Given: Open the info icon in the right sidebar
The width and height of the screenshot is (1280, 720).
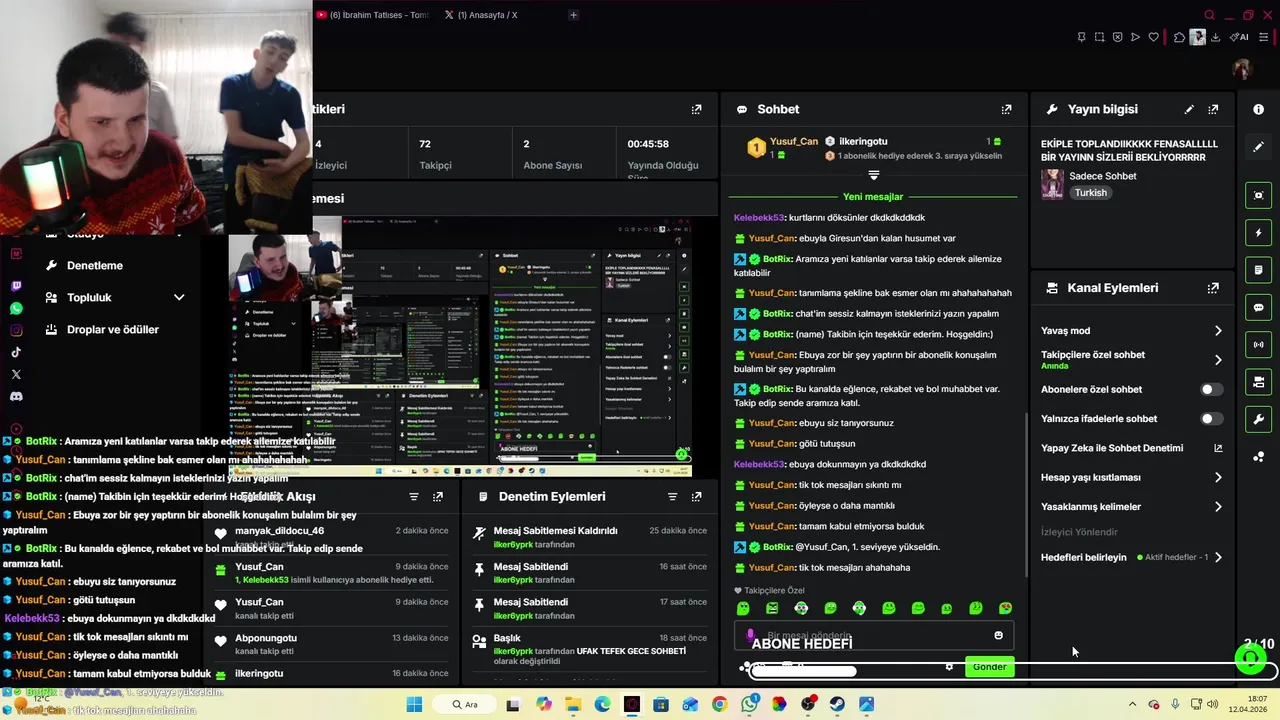Looking at the screenshot, I should tap(1258, 109).
